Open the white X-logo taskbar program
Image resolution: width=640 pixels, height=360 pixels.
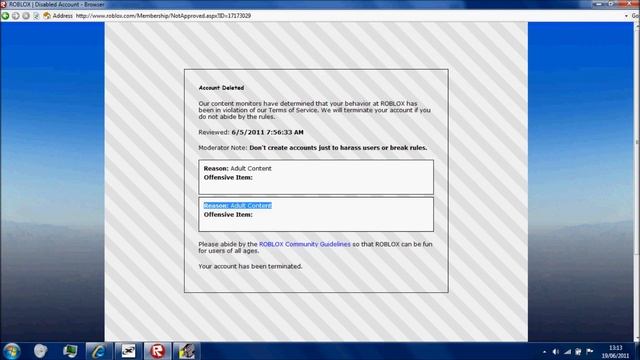(x=128, y=351)
